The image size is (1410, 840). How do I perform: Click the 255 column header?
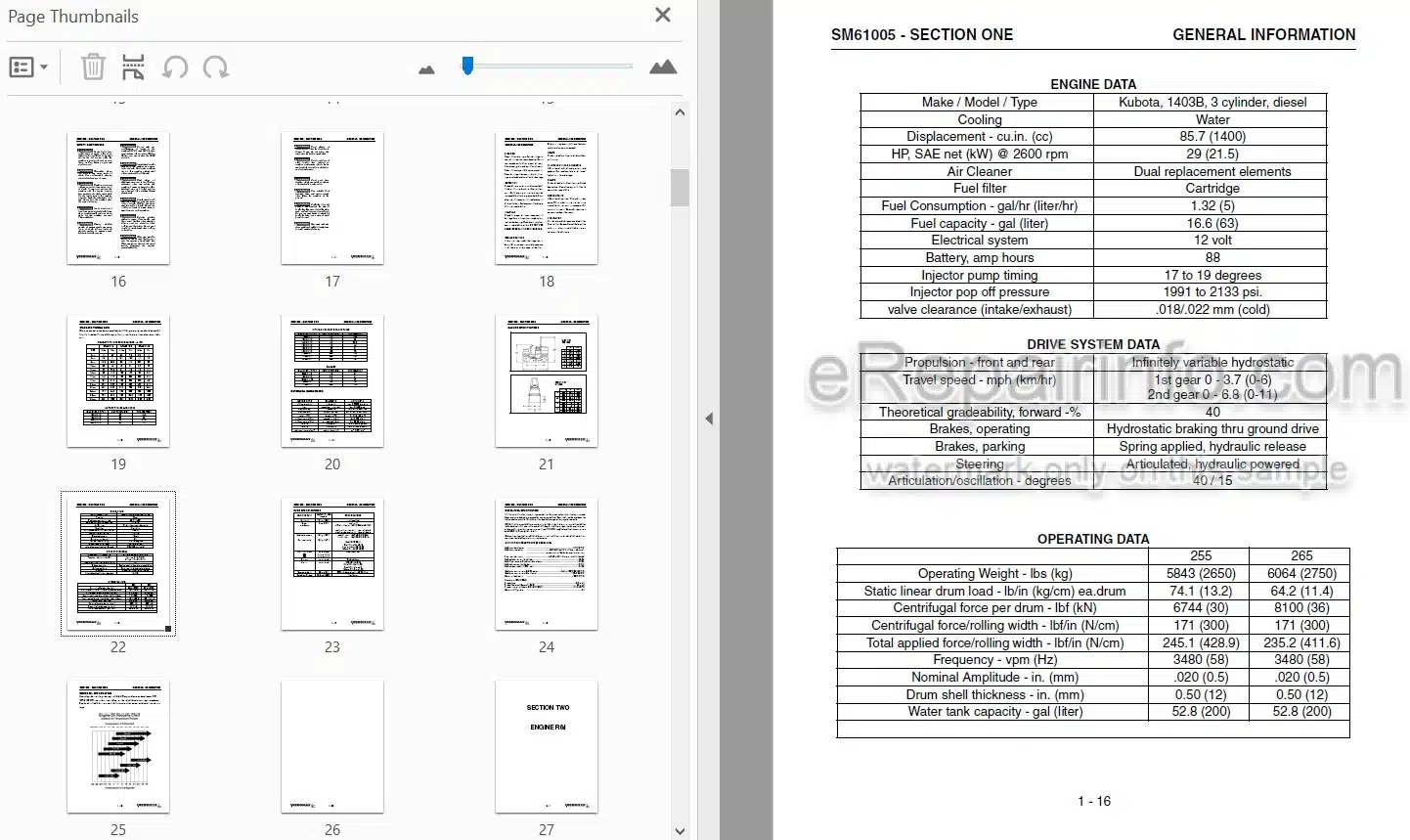coord(1201,555)
